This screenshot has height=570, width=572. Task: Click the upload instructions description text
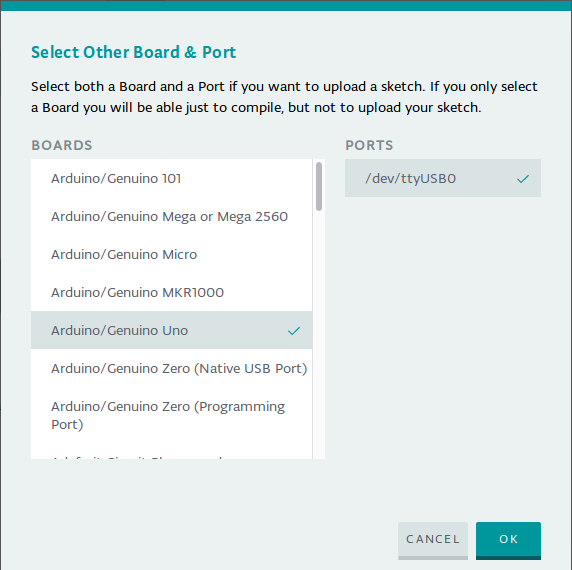284,97
